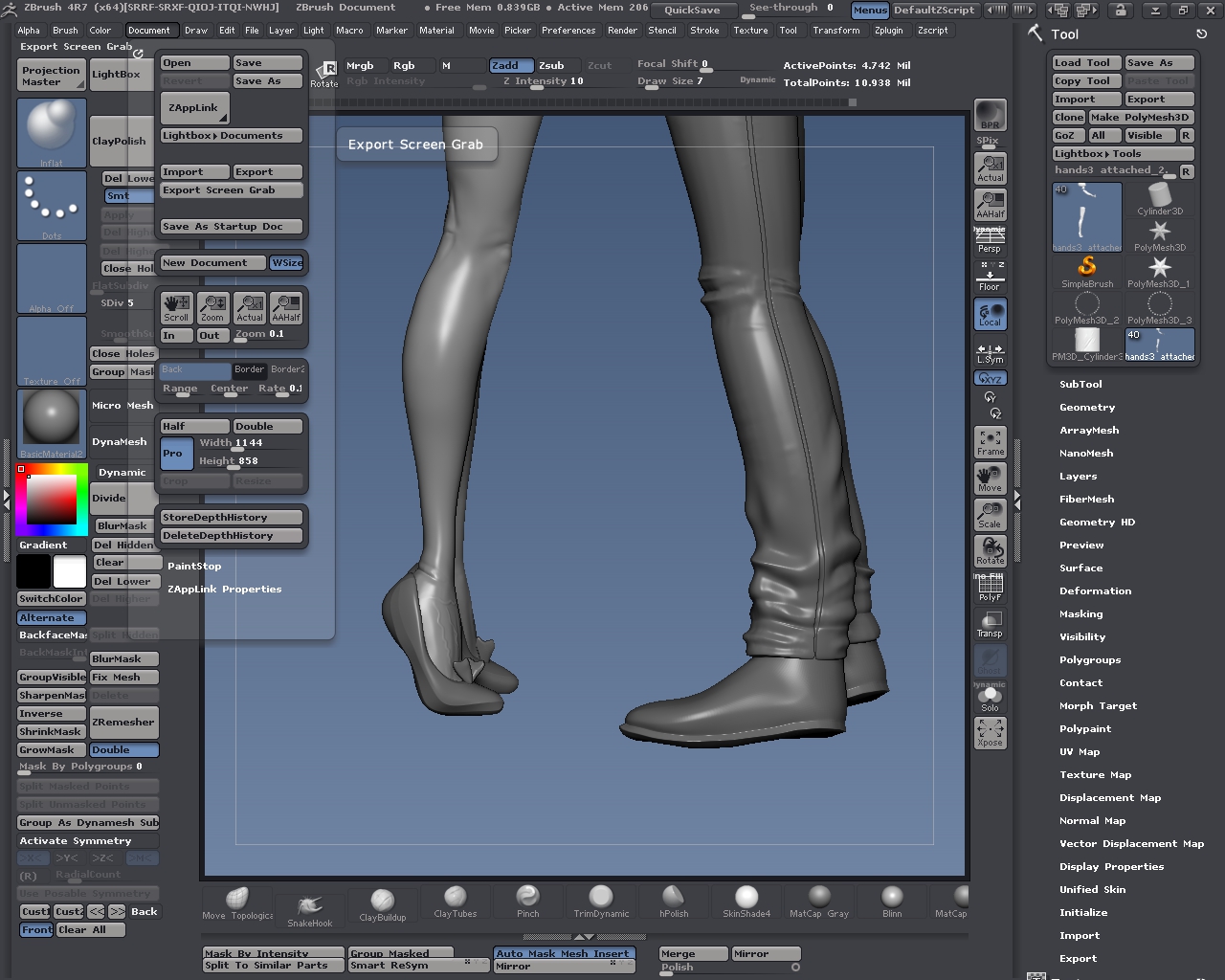Viewport: 1225px width, 980px height.
Task: Click the Width 1144 field
Action: pyautogui.click(x=251, y=443)
